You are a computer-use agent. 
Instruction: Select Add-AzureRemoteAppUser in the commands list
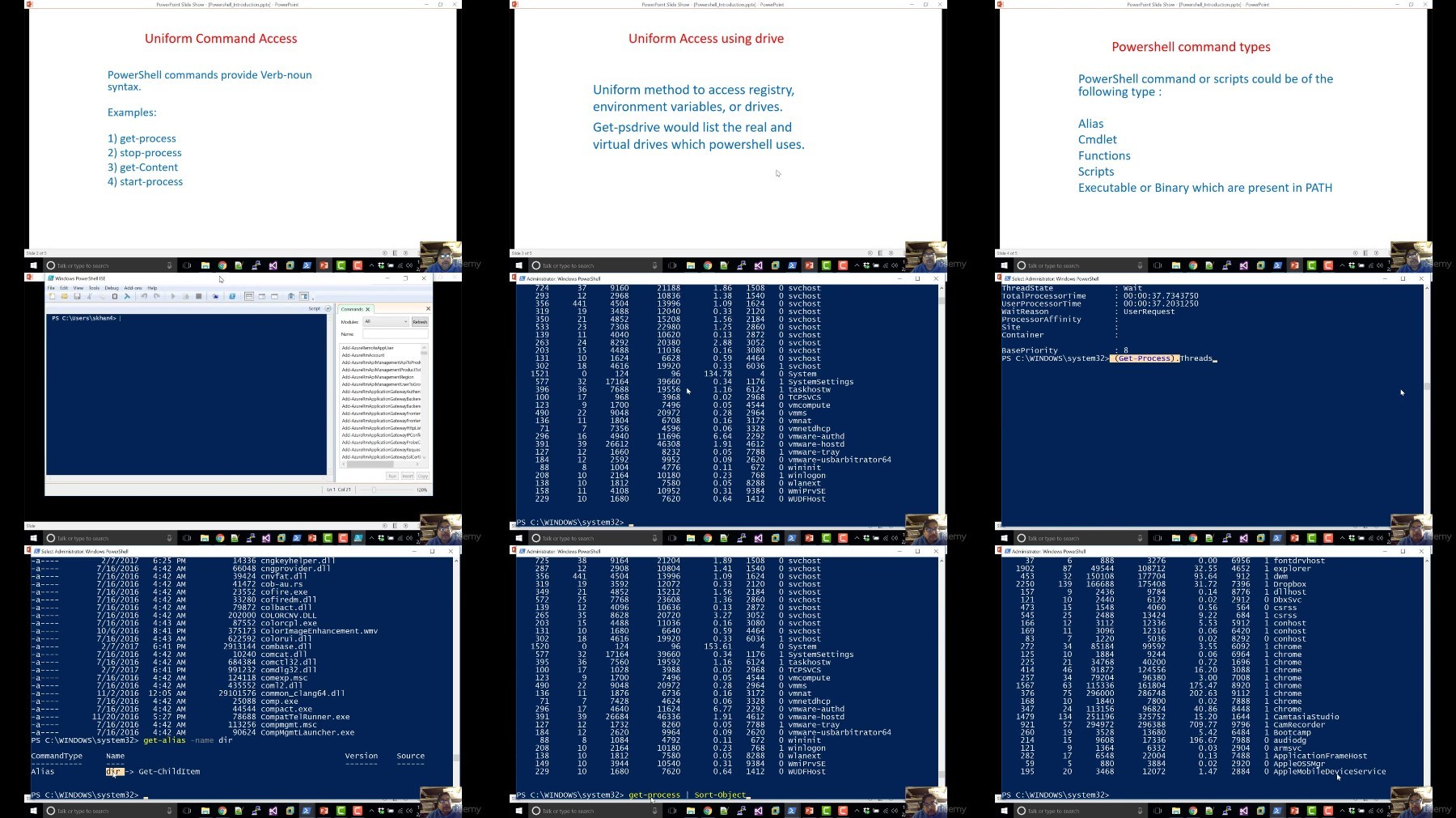(x=368, y=348)
